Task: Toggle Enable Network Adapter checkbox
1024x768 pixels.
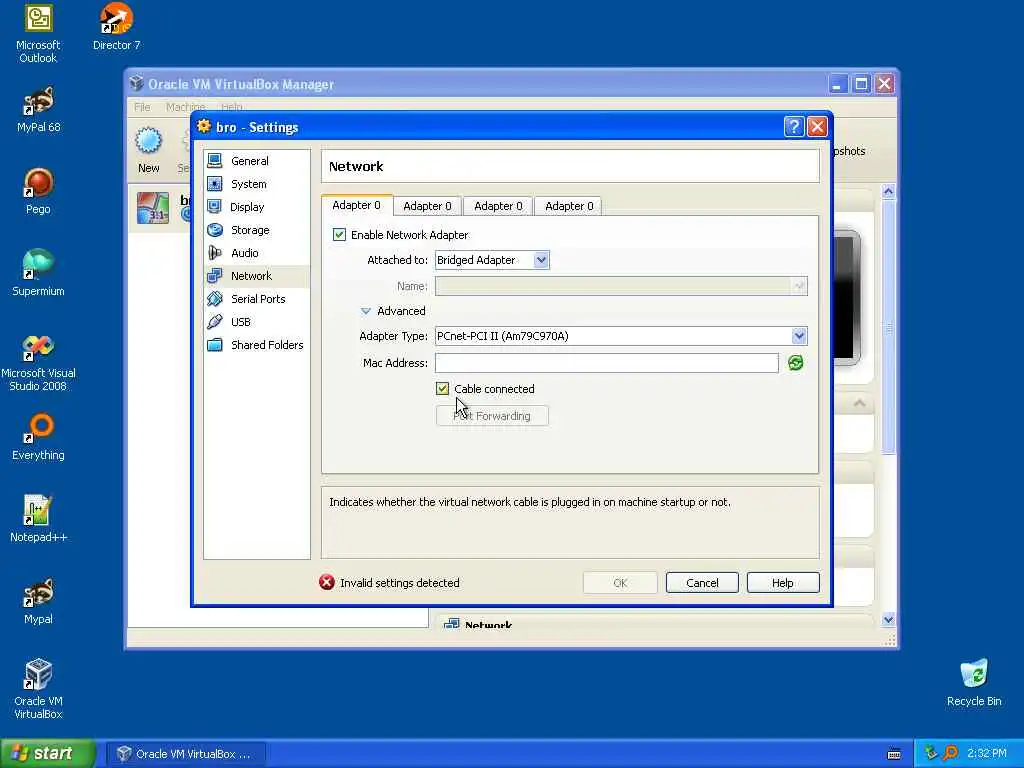Action: pyautogui.click(x=339, y=234)
